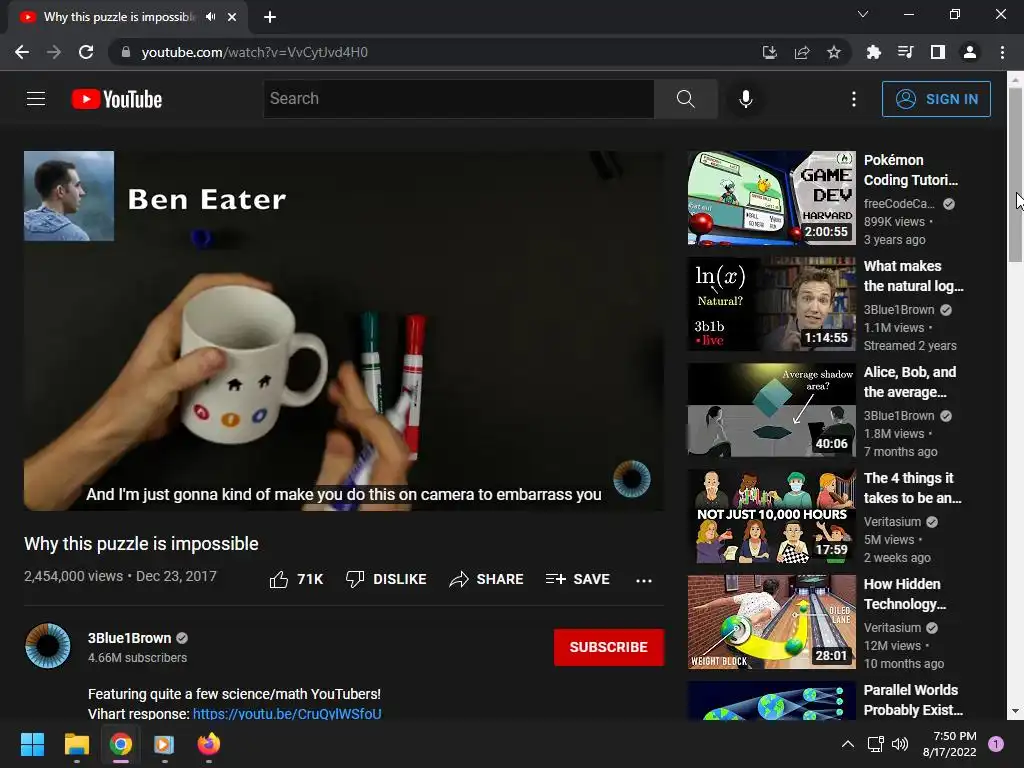Open the YouTube hamburger guide menu

36,99
